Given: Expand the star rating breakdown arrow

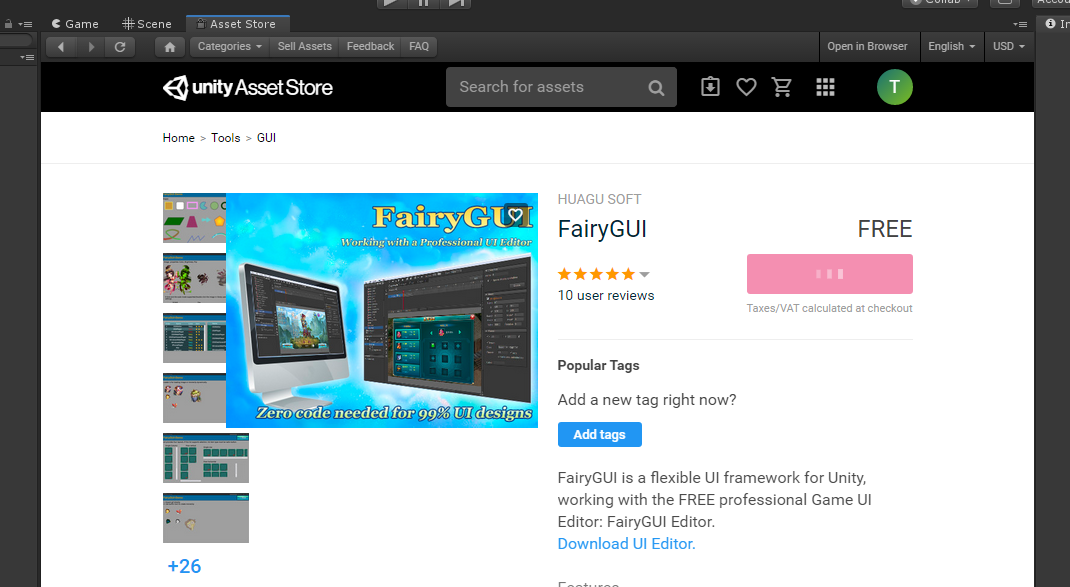Looking at the screenshot, I should (644, 274).
